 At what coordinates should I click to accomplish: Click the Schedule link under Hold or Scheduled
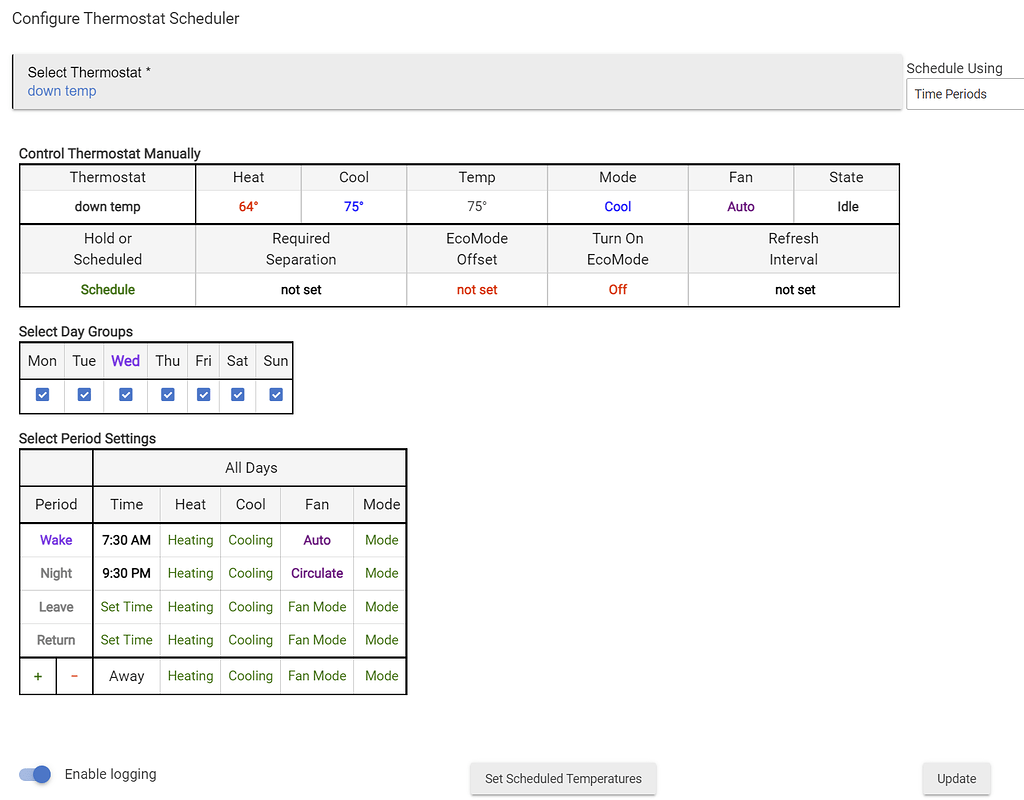(107, 290)
